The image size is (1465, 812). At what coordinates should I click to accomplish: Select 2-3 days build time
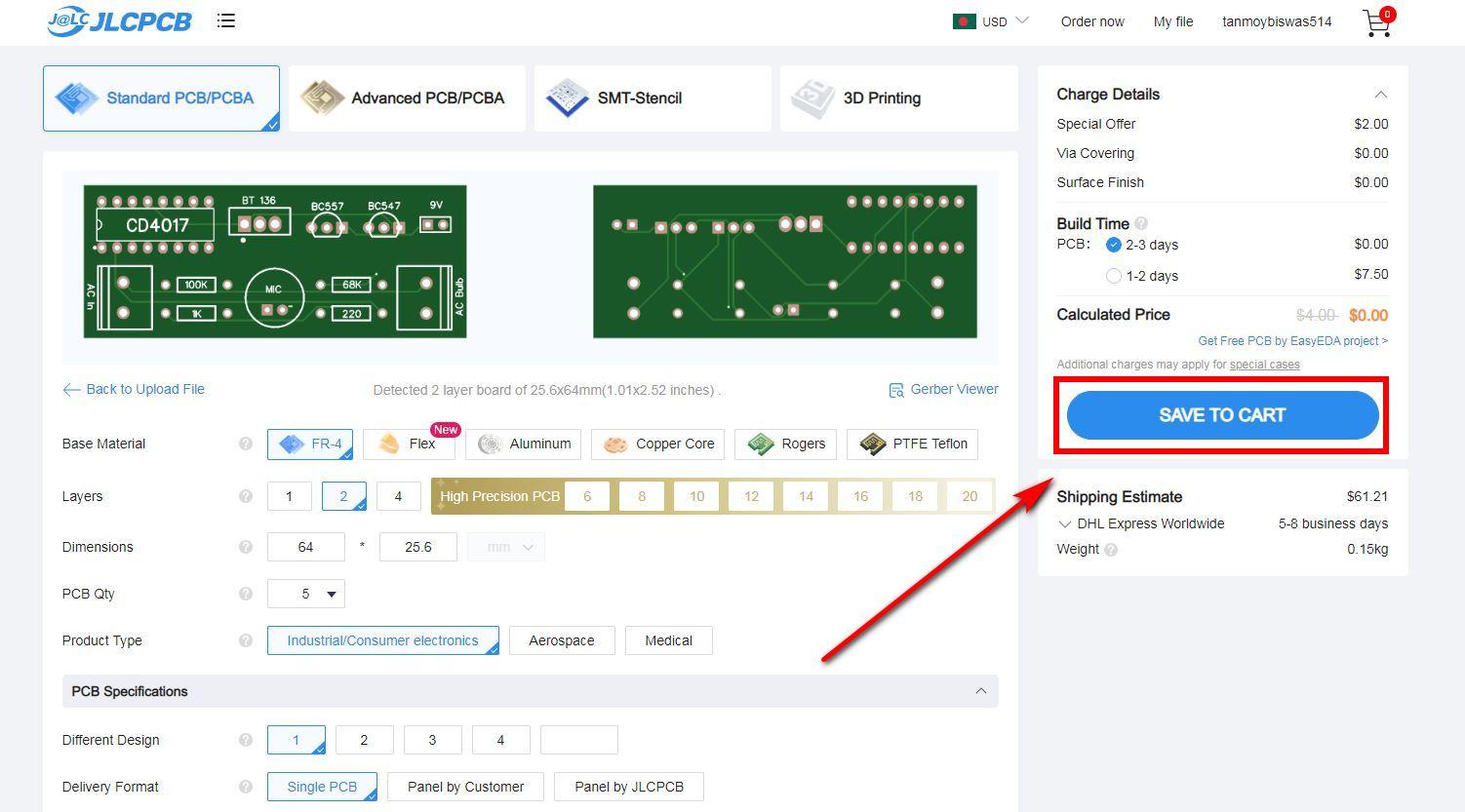point(1114,245)
